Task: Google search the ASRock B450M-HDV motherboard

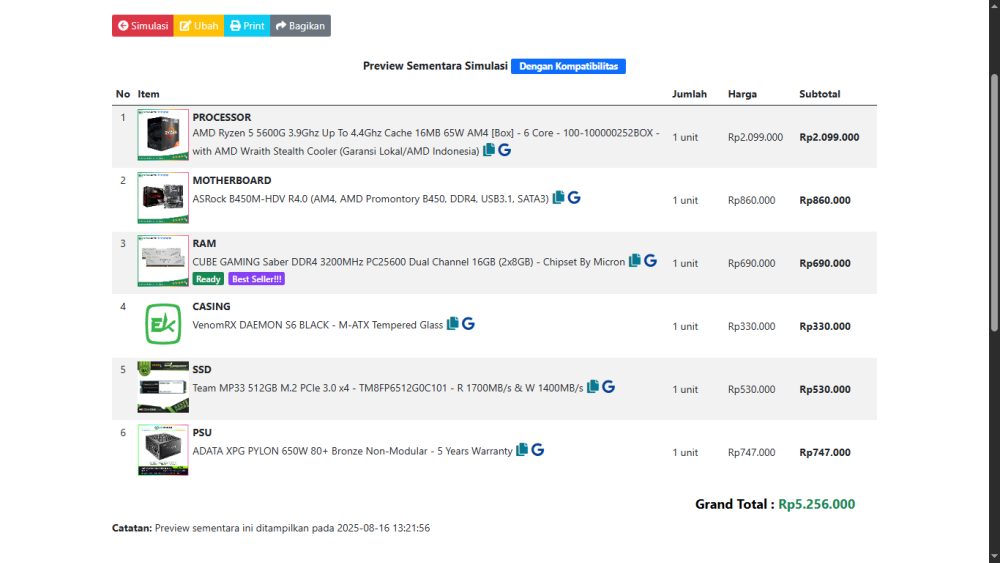Action: coord(574,198)
